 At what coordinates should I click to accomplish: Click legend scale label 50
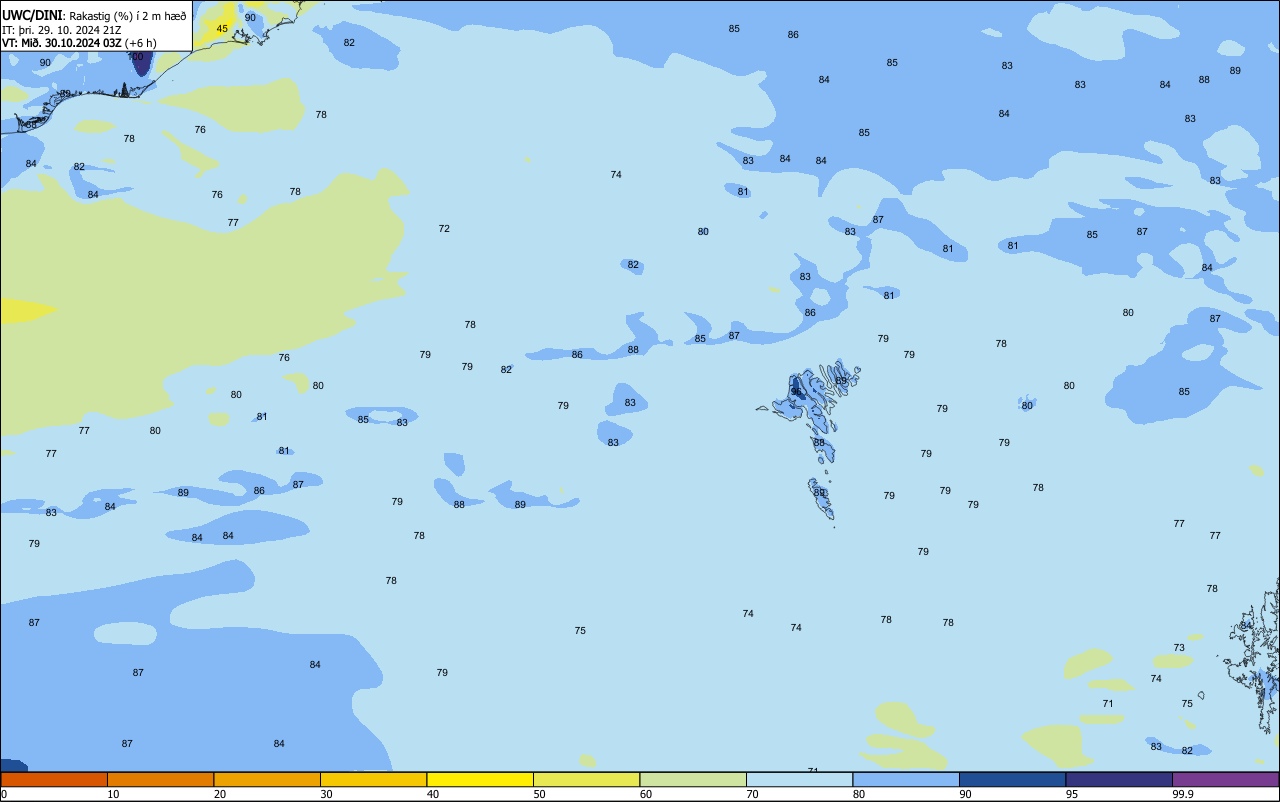(539, 794)
